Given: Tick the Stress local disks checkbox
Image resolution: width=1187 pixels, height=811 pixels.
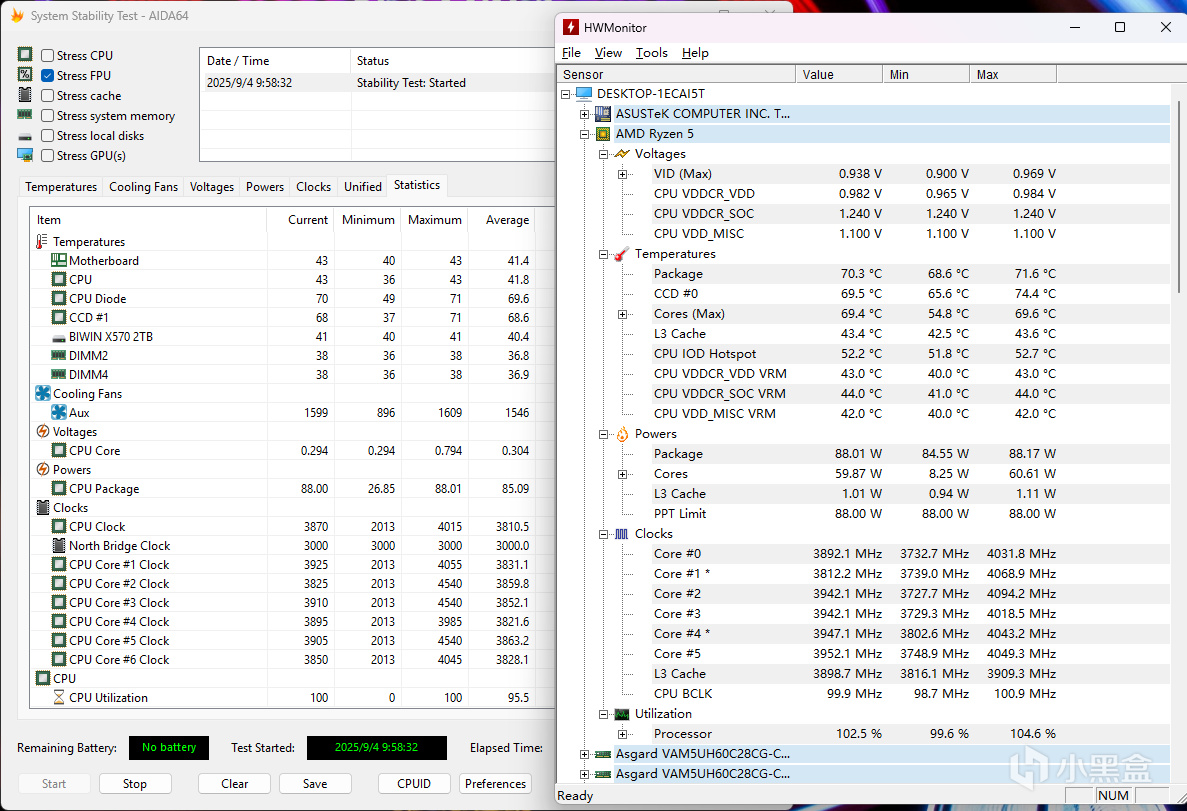Looking at the screenshot, I should [48, 136].
